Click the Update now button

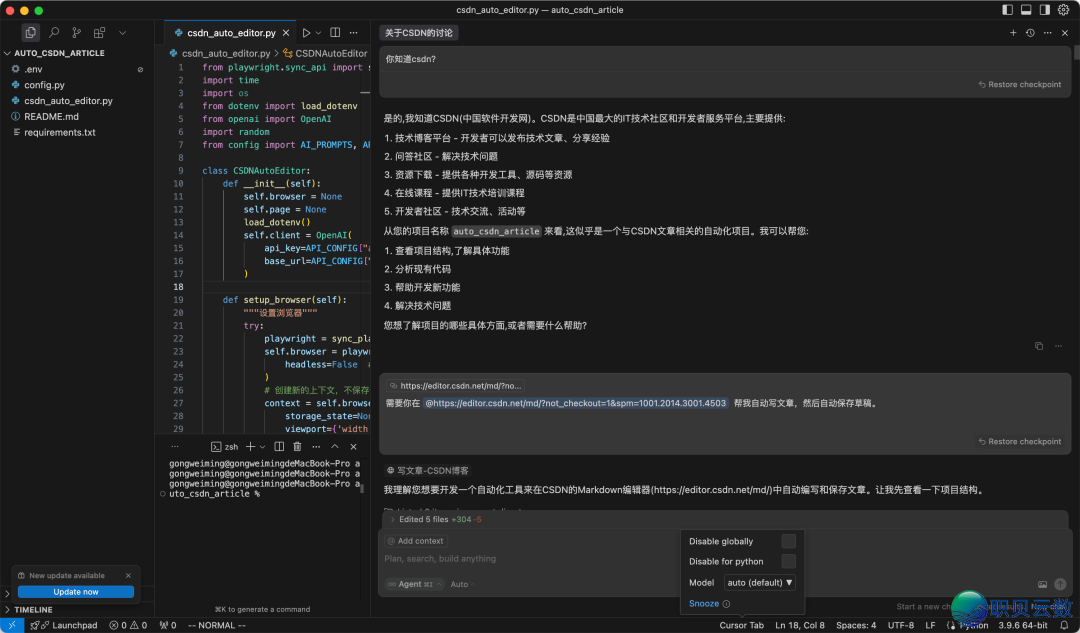click(x=76, y=592)
